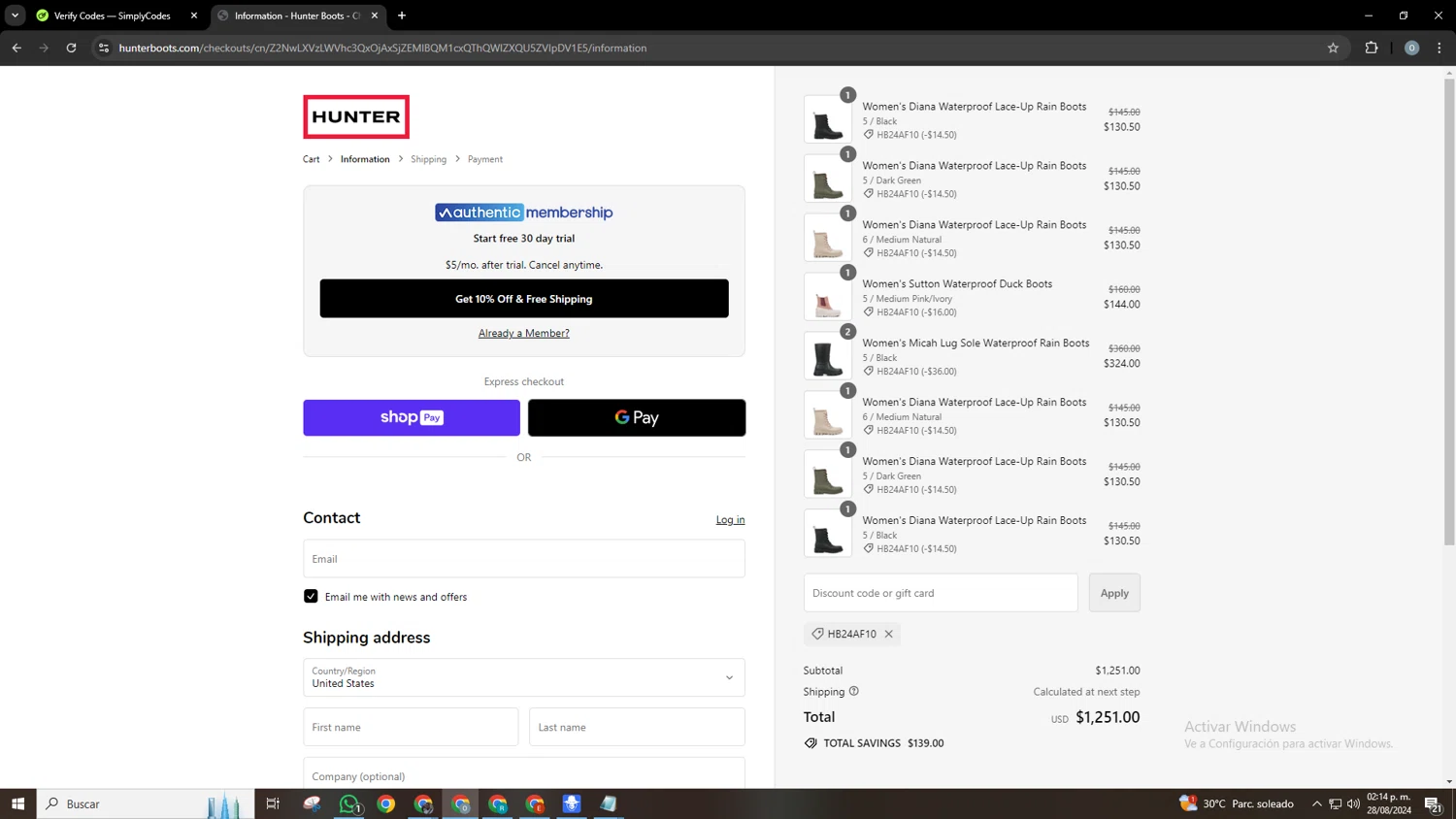Close the Verify Codes — SimplyCodes tab
This screenshot has width=1456, height=819.
coord(194,16)
